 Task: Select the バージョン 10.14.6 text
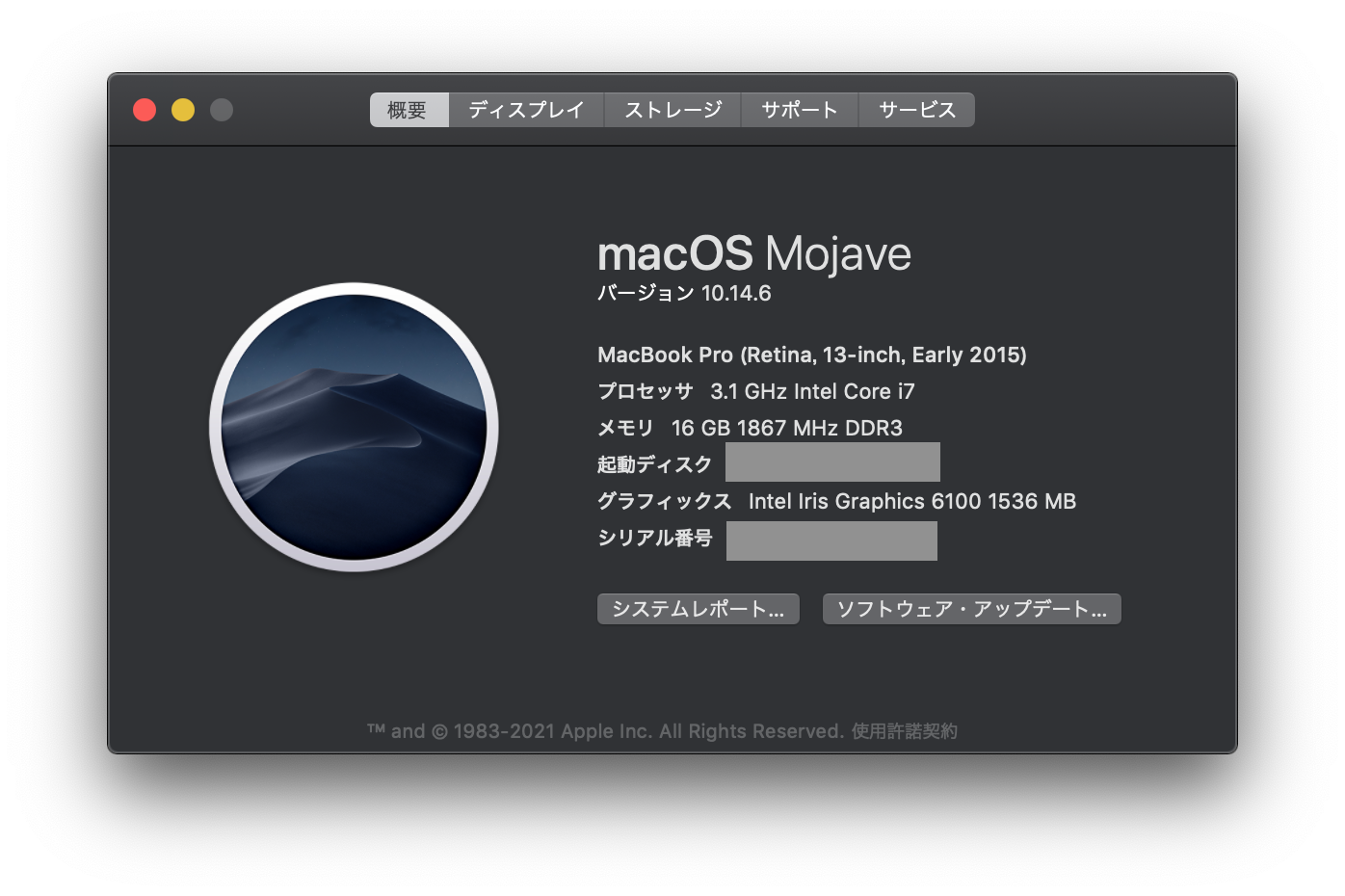click(684, 293)
